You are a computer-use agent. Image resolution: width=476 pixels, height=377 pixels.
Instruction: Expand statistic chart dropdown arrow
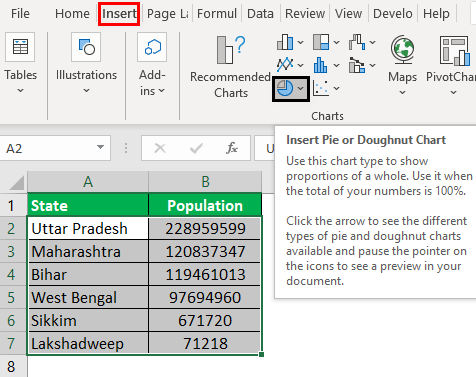pyautogui.click(x=337, y=65)
